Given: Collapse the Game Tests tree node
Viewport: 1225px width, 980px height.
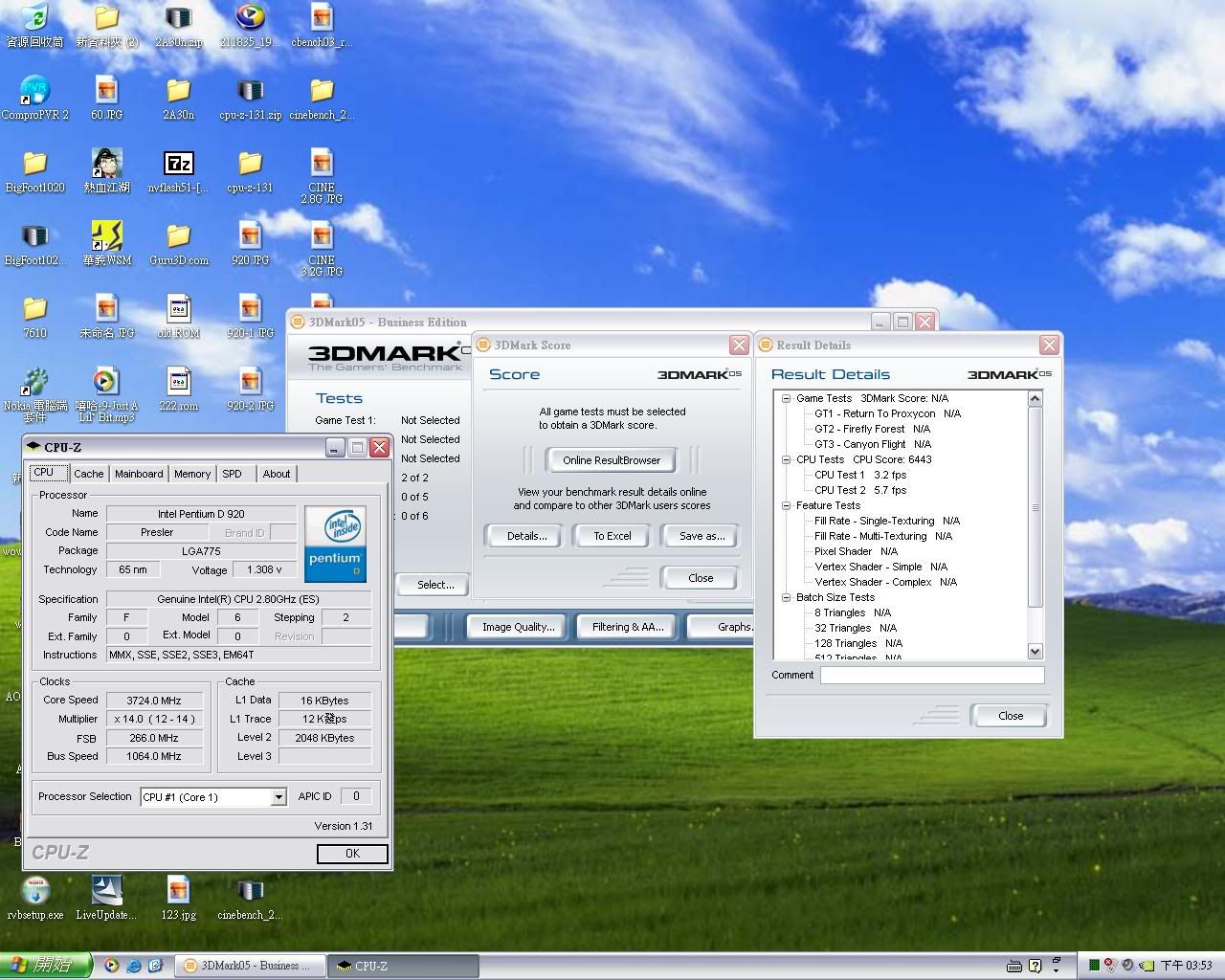Looking at the screenshot, I should [x=786, y=398].
